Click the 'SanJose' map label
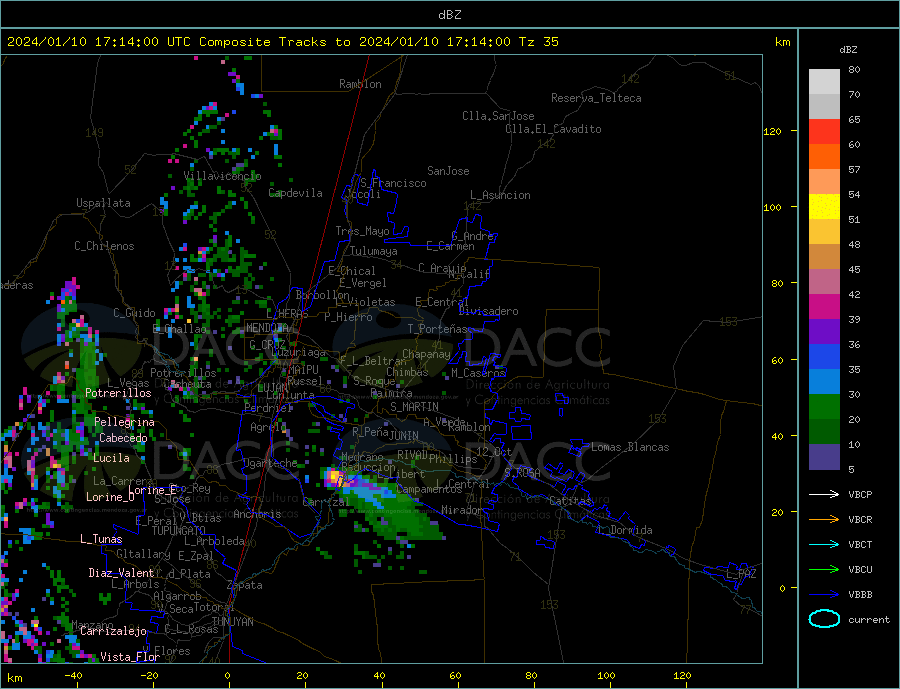This screenshot has height=689, width=900. 448,171
